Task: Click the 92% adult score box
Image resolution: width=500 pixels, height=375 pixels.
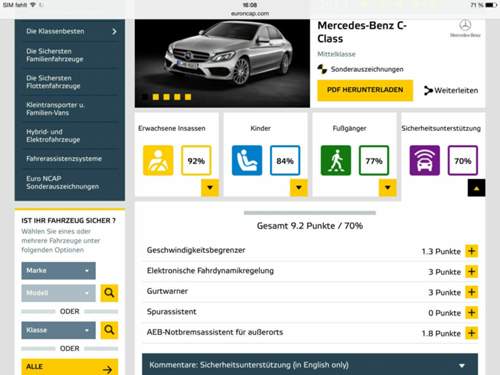Action: click(x=196, y=160)
